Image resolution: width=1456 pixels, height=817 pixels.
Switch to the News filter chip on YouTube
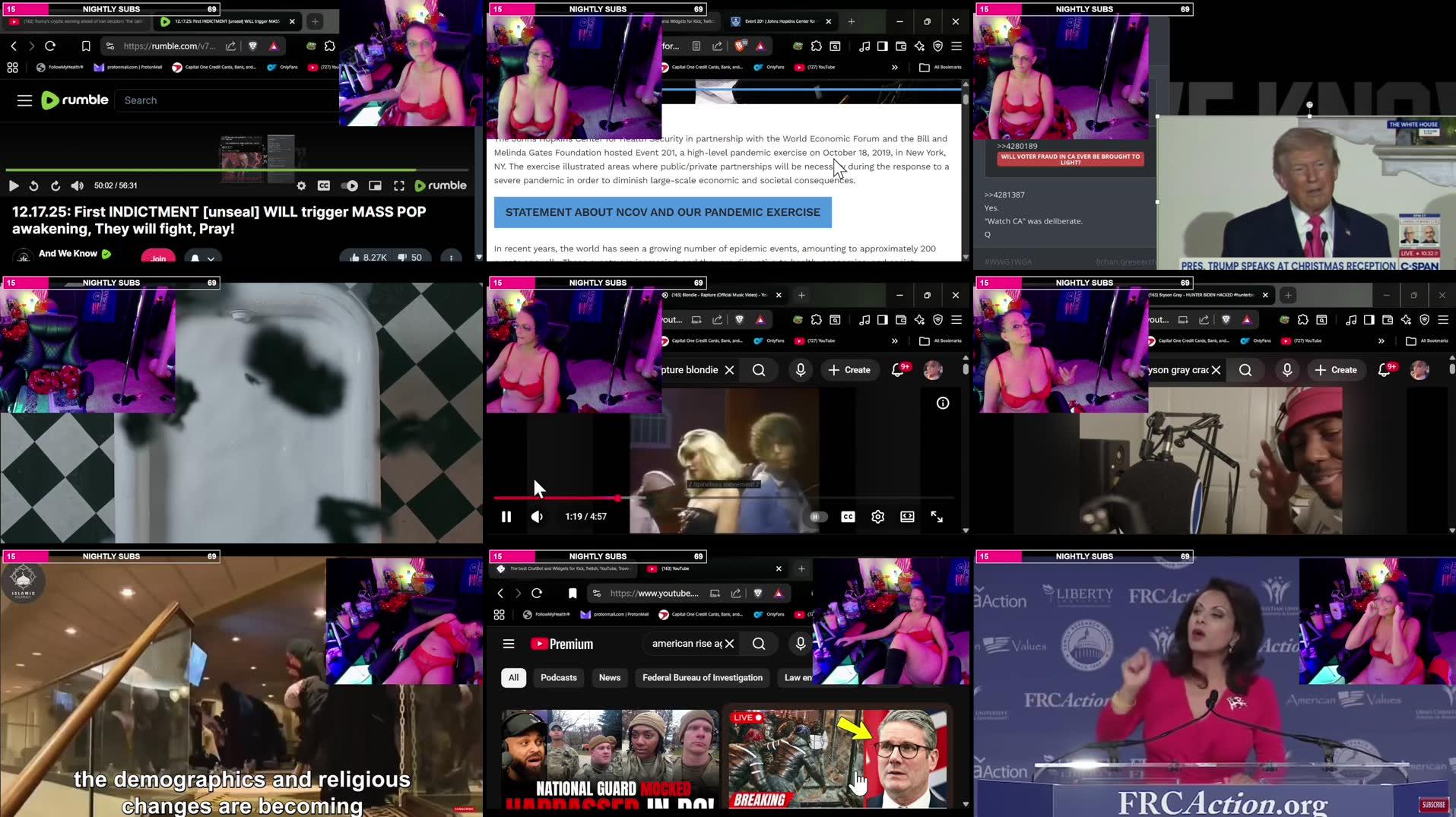[x=609, y=677]
